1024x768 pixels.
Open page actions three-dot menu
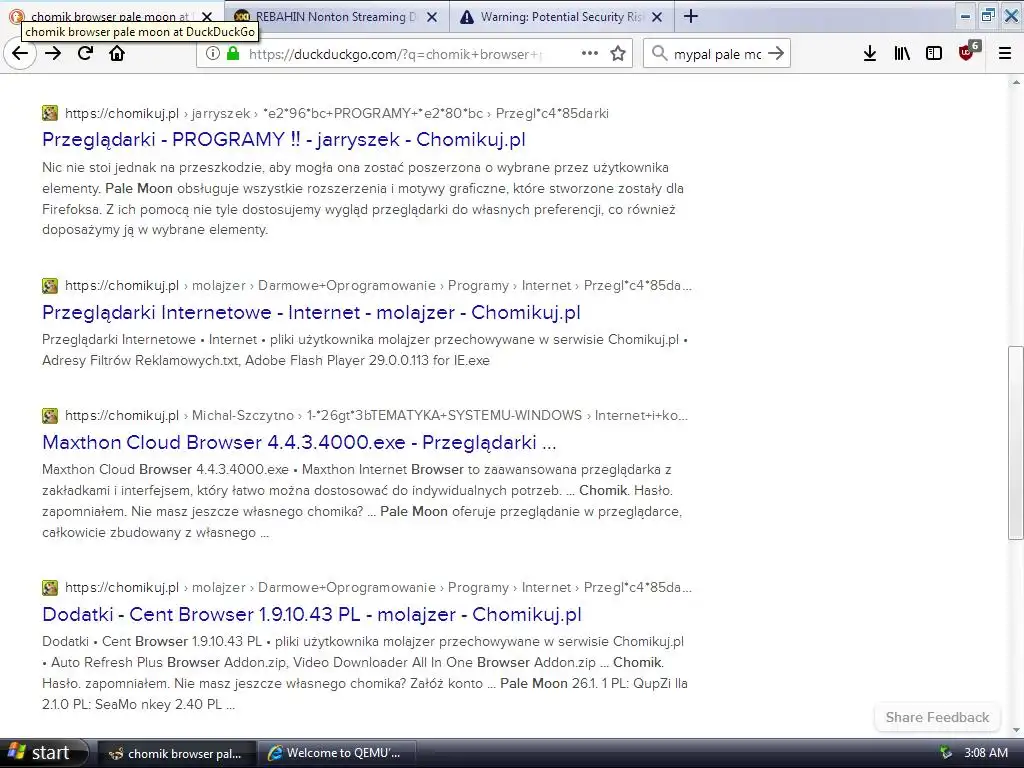click(x=590, y=54)
